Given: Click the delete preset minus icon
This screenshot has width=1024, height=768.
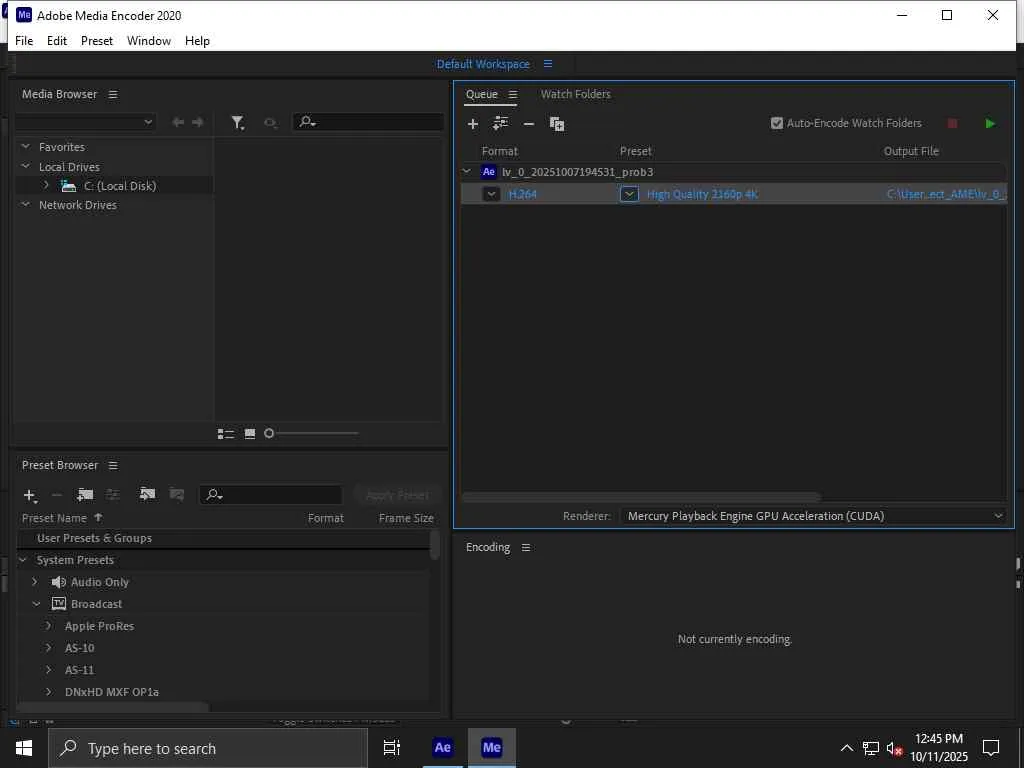Looking at the screenshot, I should point(57,495).
